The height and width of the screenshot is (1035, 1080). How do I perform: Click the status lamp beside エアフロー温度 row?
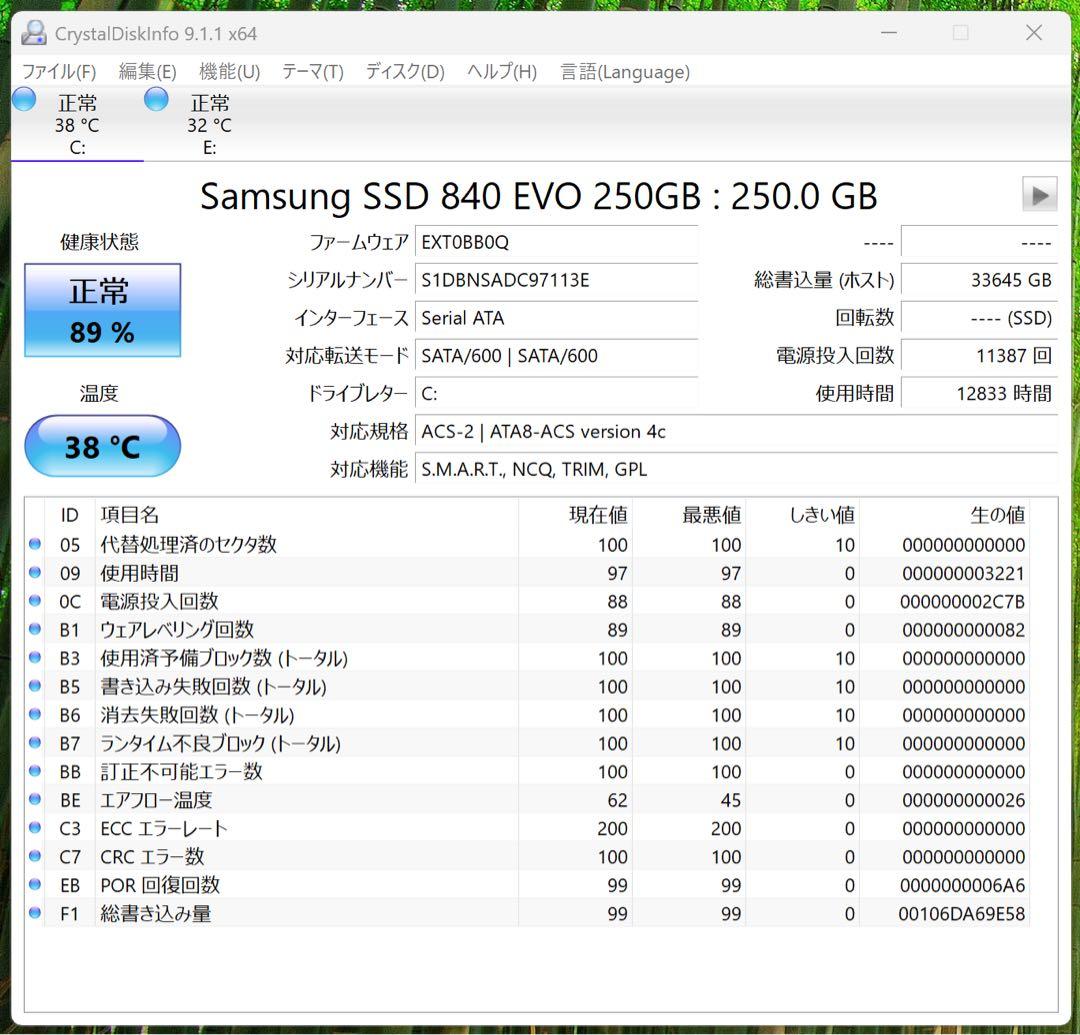pos(34,800)
